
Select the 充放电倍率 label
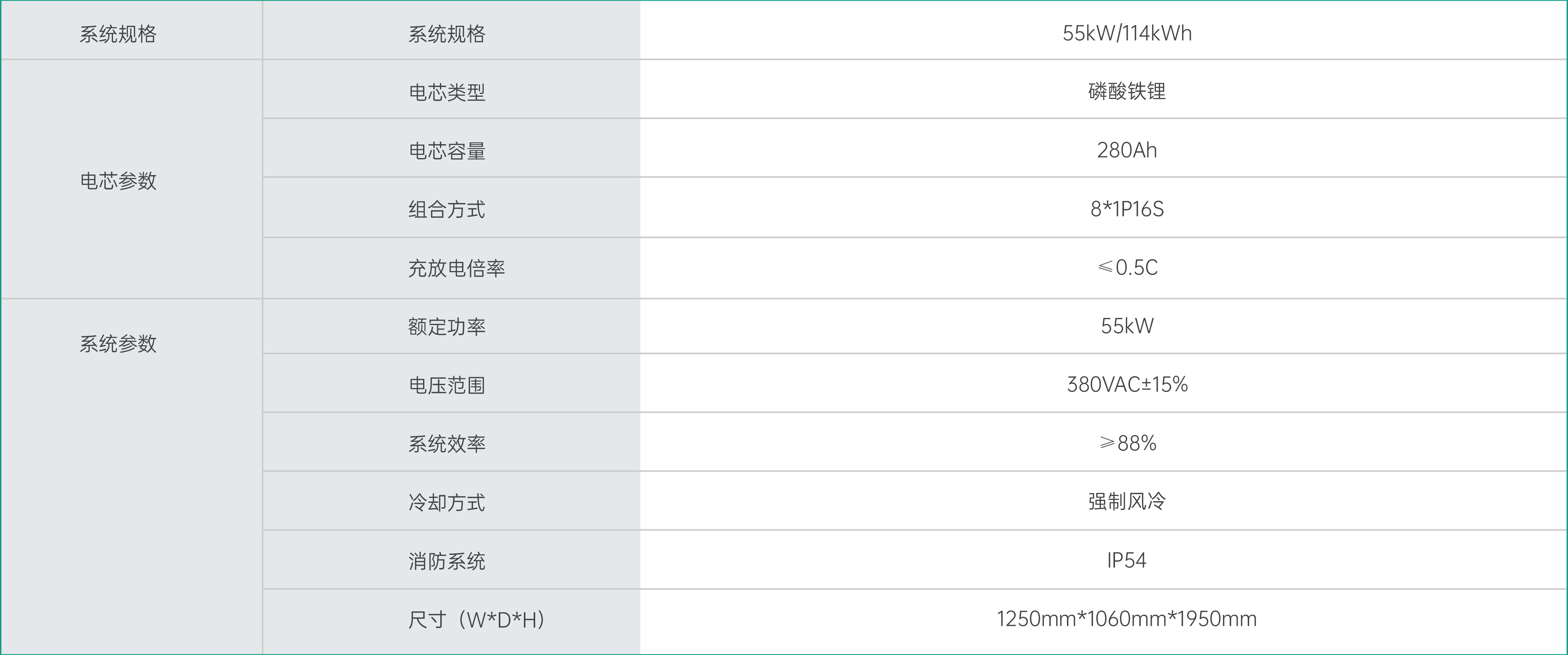point(456,268)
